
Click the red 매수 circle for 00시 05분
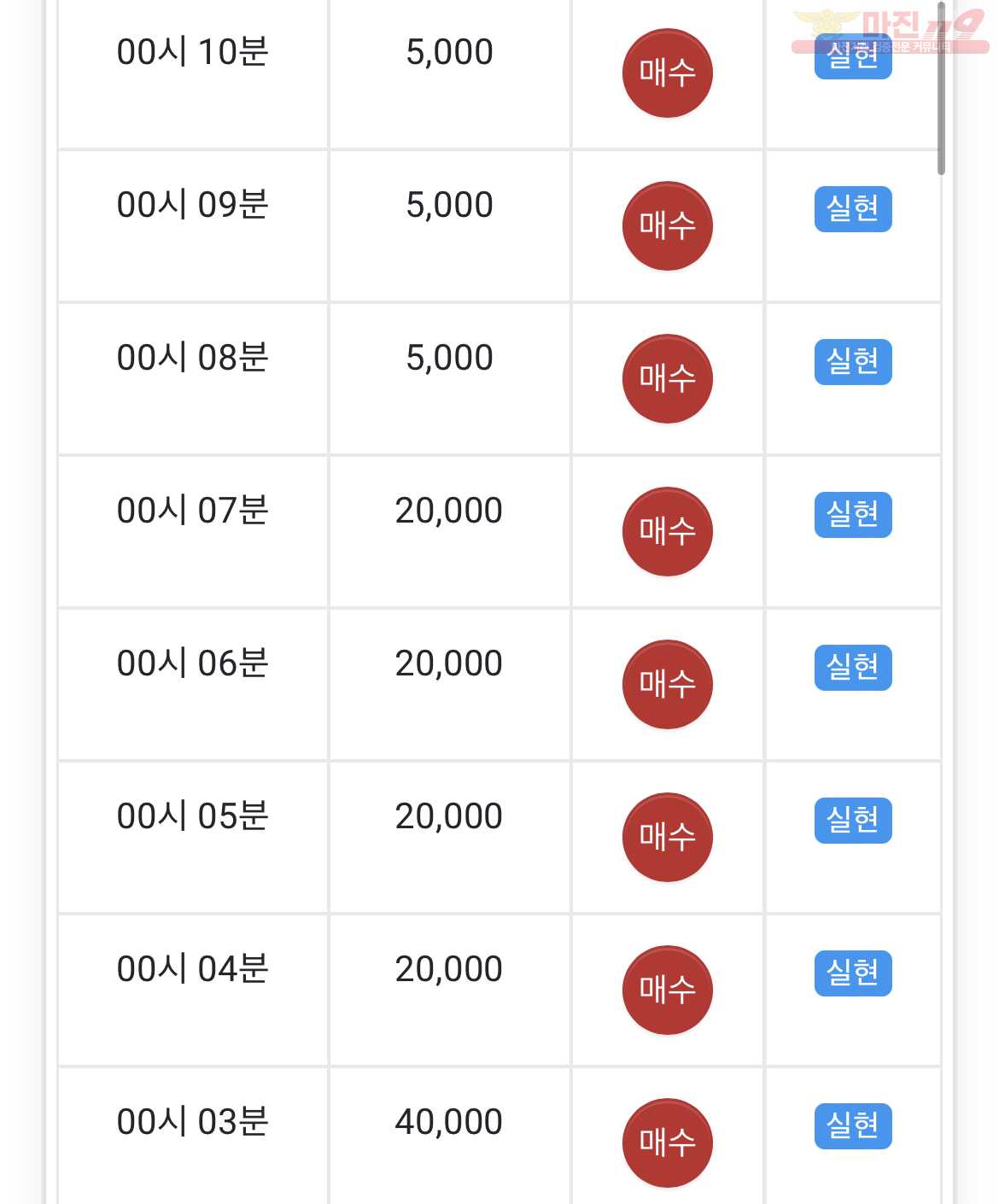tap(667, 838)
